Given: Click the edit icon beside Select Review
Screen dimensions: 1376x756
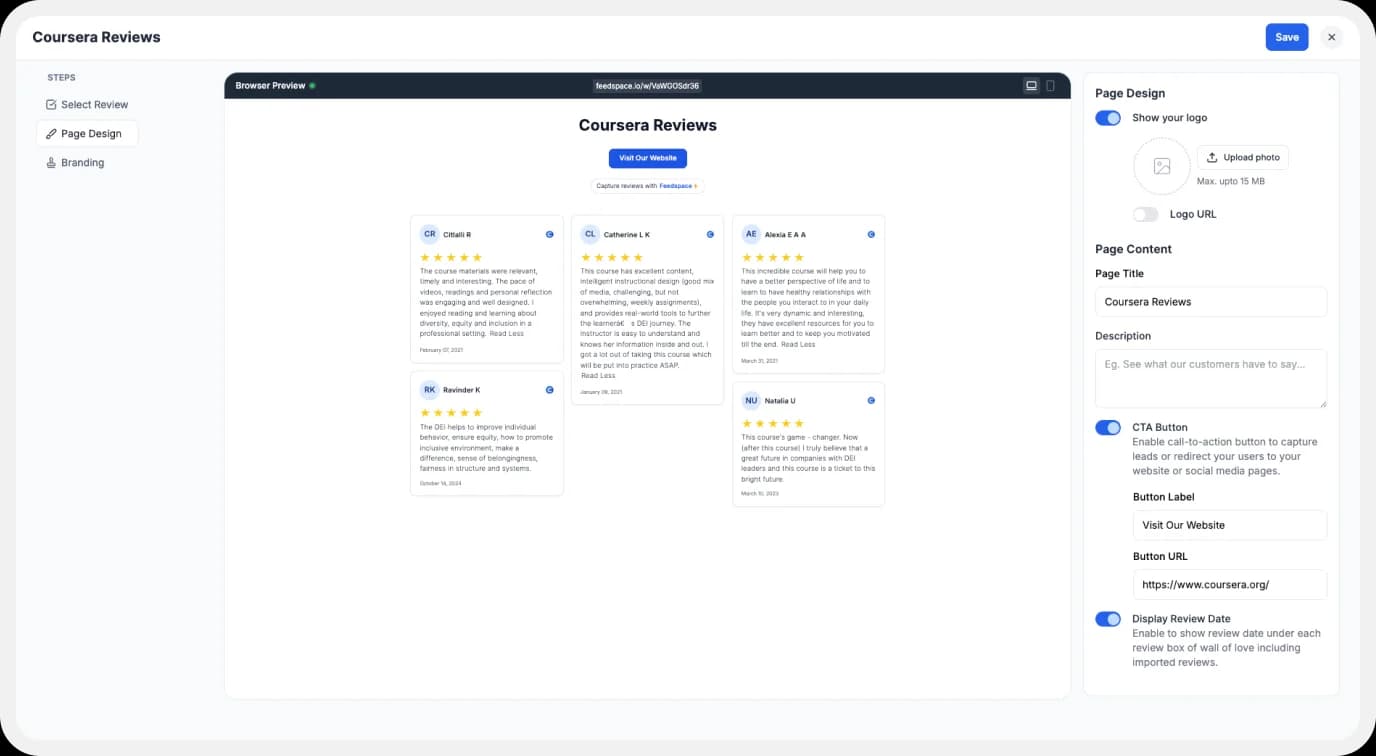Looking at the screenshot, I should point(49,104).
